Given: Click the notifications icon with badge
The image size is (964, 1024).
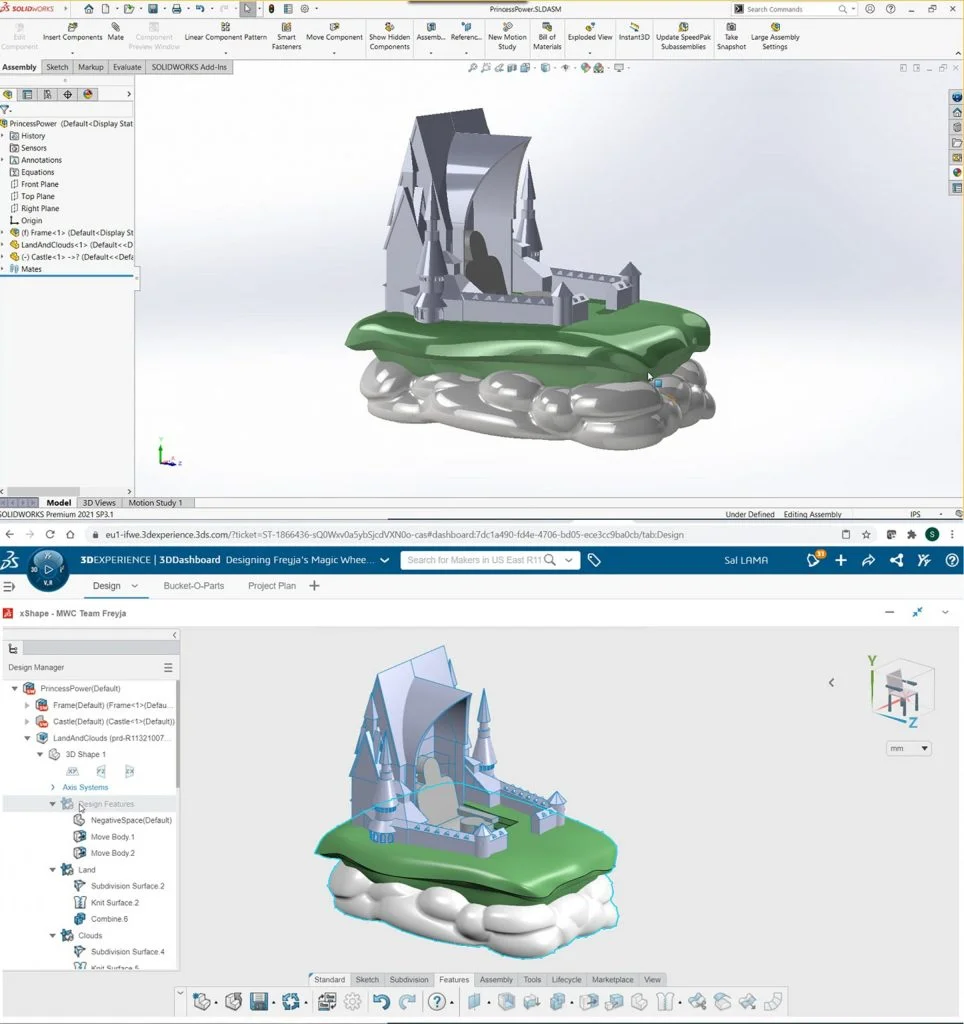Looking at the screenshot, I should (813, 560).
